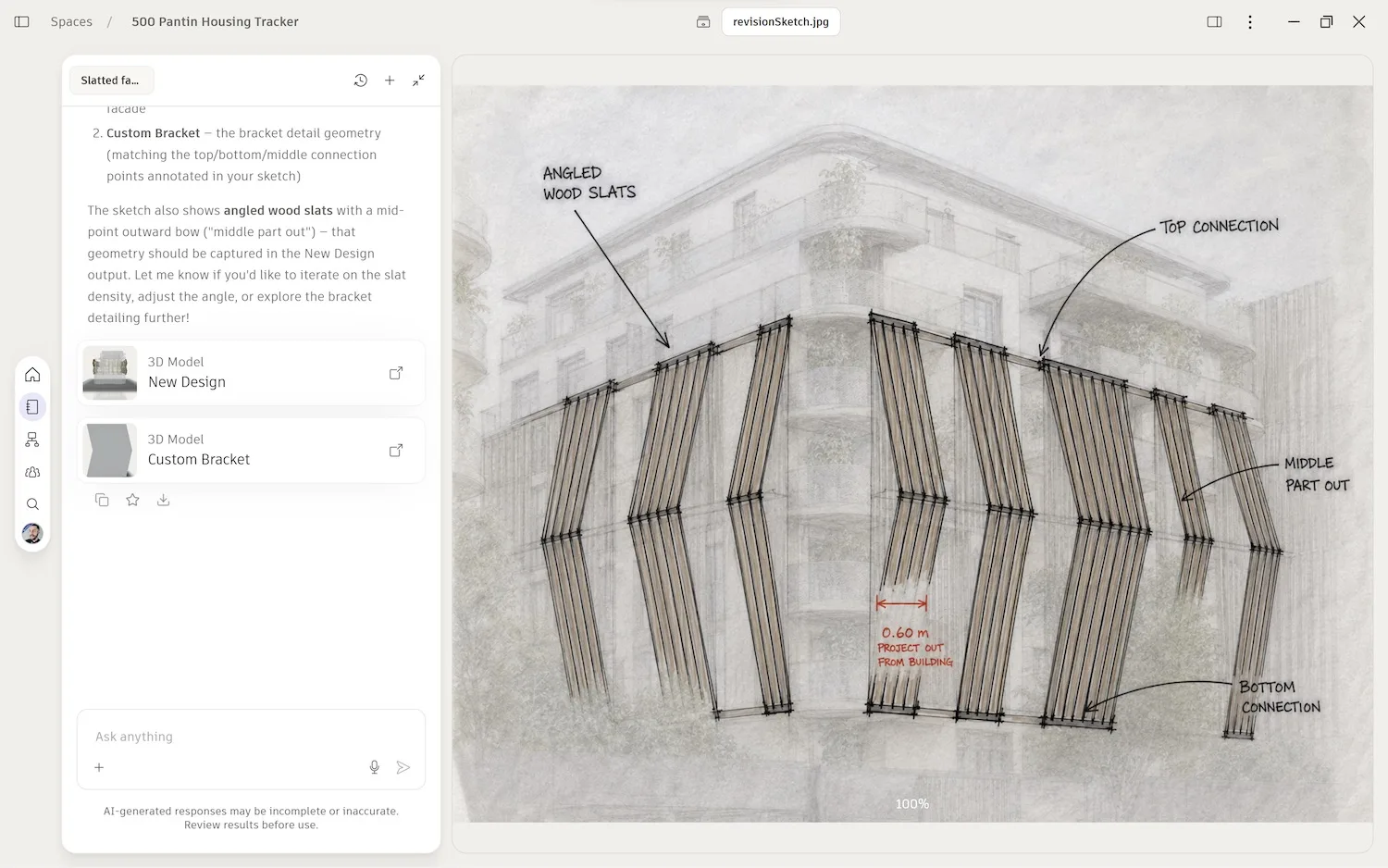Click the file type icon beside revisionSketch.jpg
The image size is (1388, 868).
703,21
